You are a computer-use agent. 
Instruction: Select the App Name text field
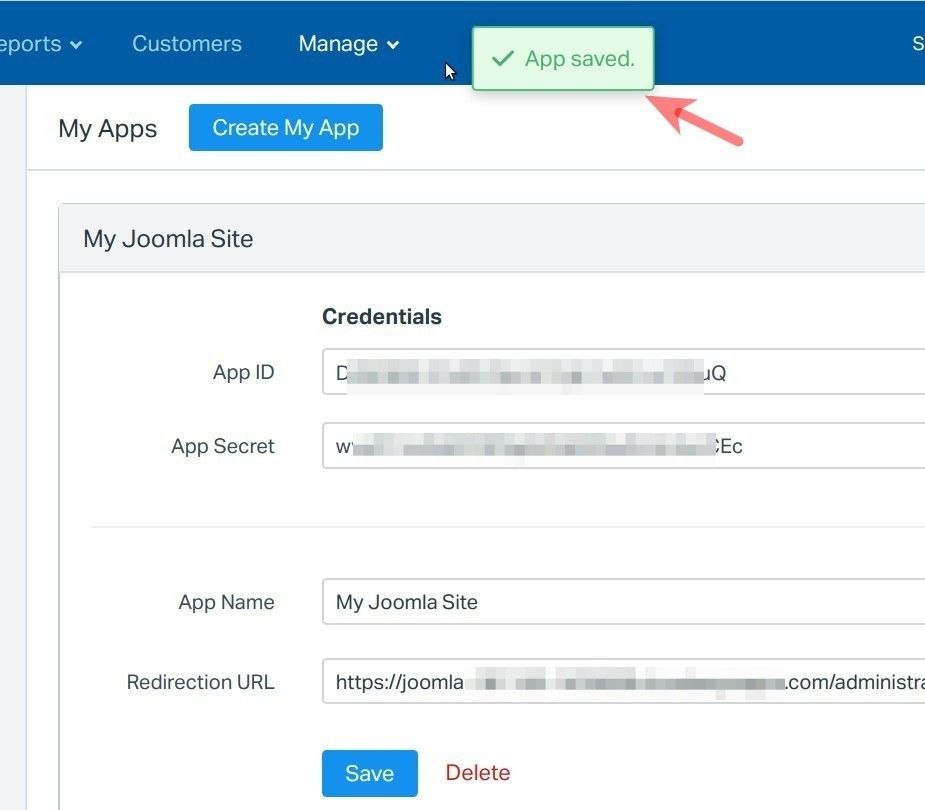[622, 602]
